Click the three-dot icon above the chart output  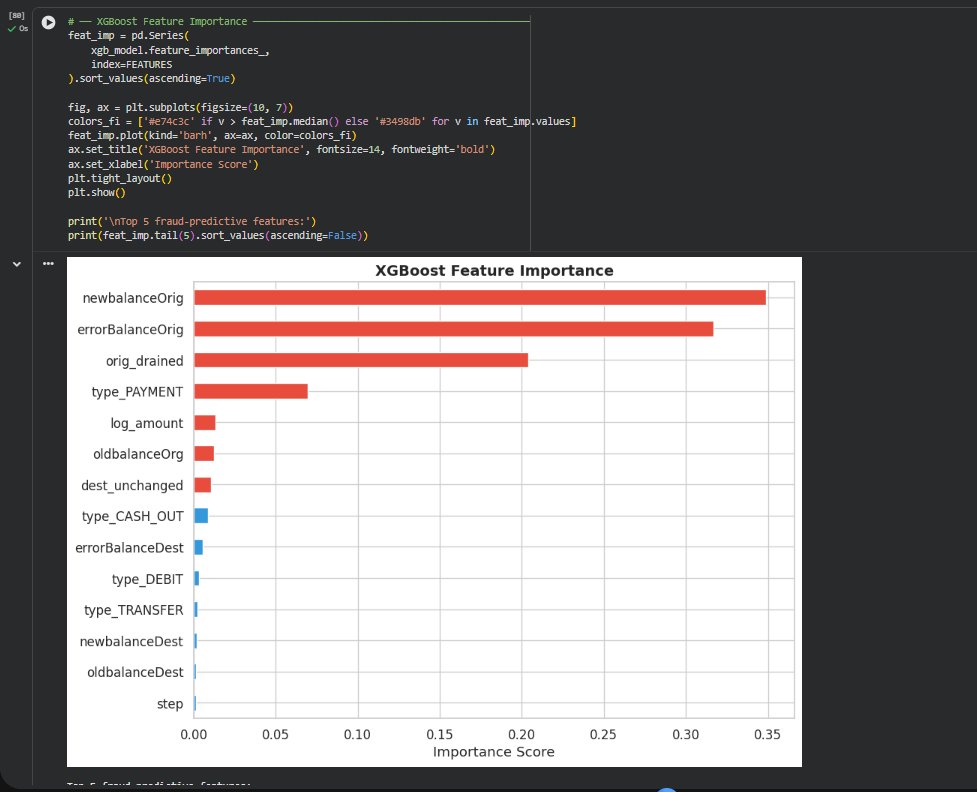pyautogui.click(x=48, y=263)
